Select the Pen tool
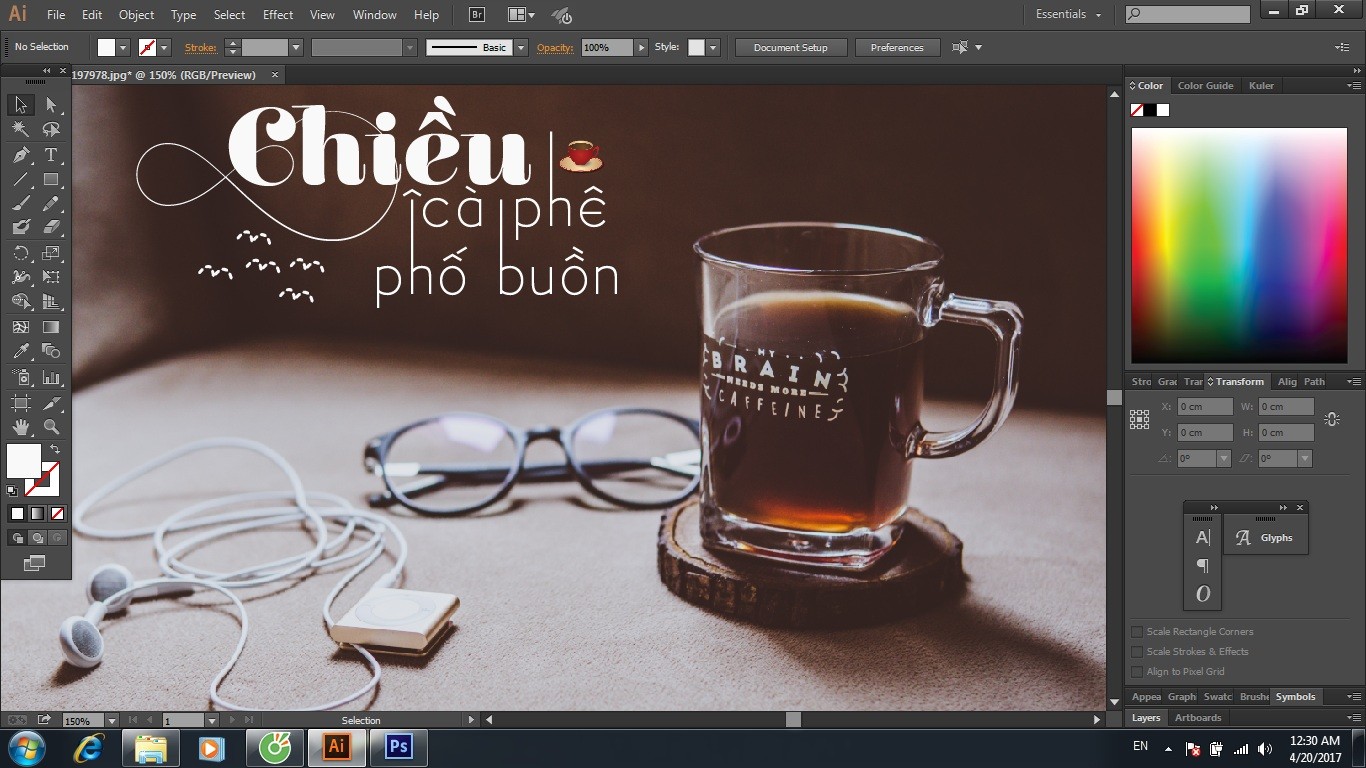 point(20,155)
